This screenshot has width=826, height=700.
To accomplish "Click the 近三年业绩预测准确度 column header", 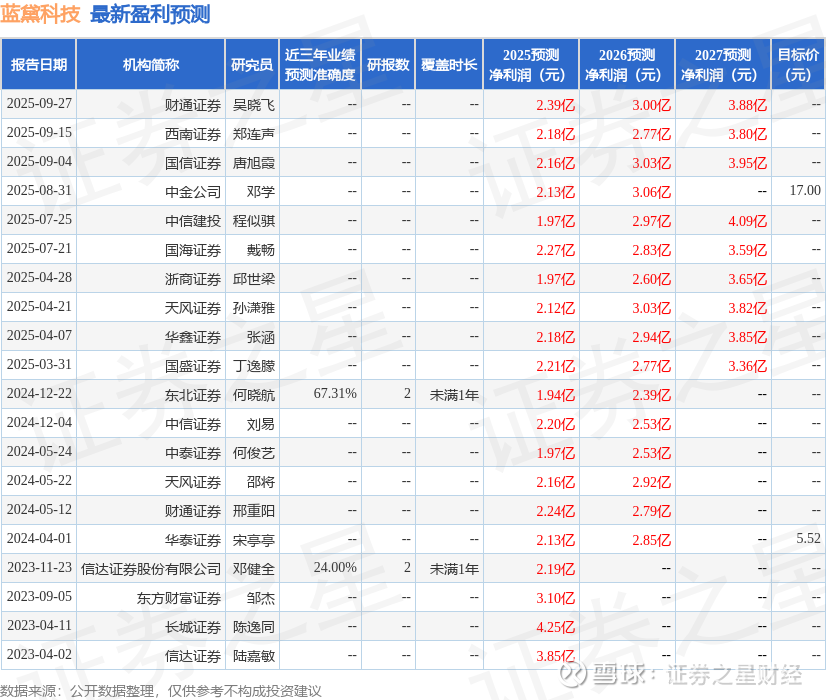I will pyautogui.click(x=320, y=64).
